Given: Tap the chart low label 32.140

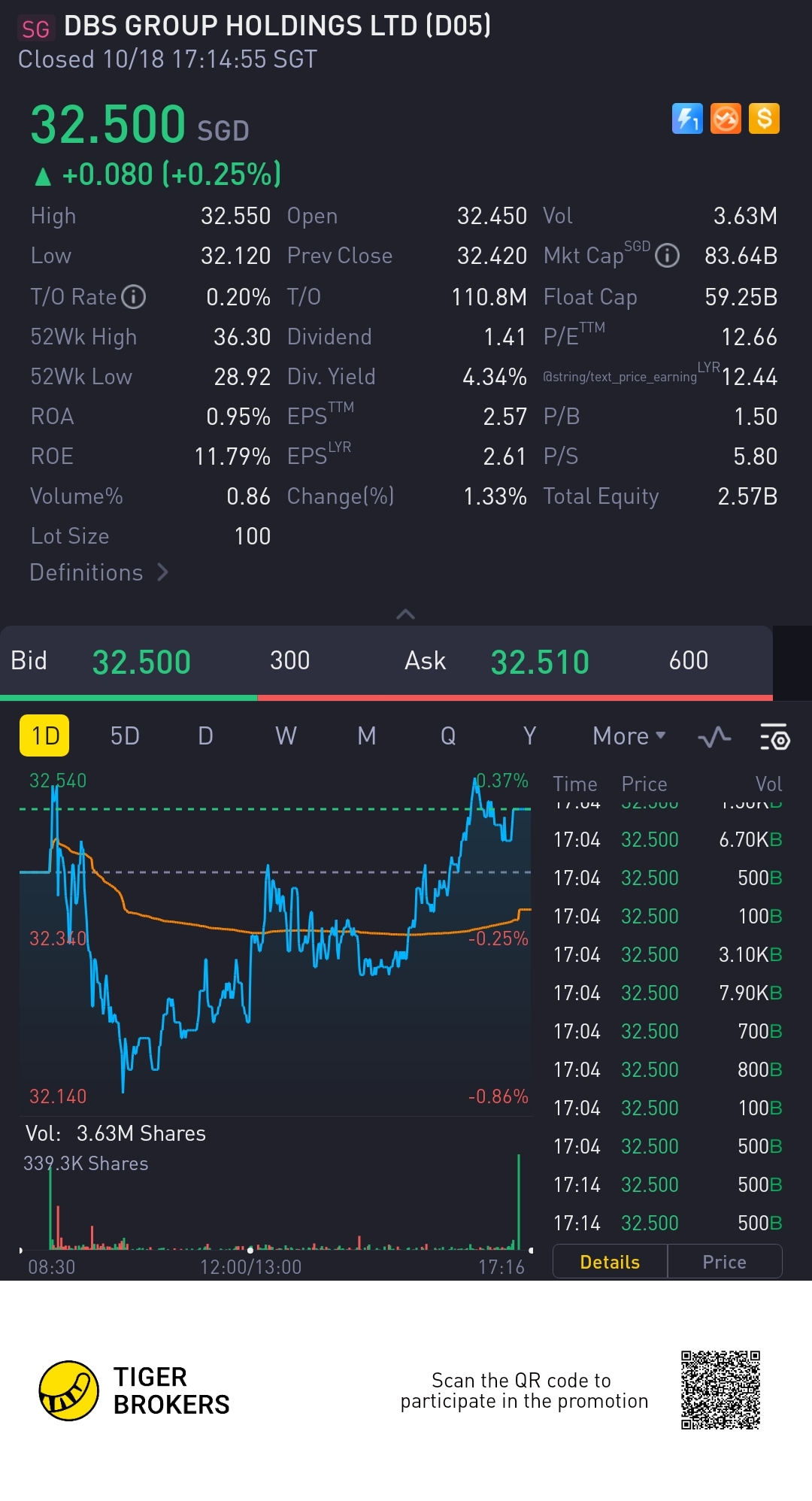Looking at the screenshot, I should [58, 1096].
